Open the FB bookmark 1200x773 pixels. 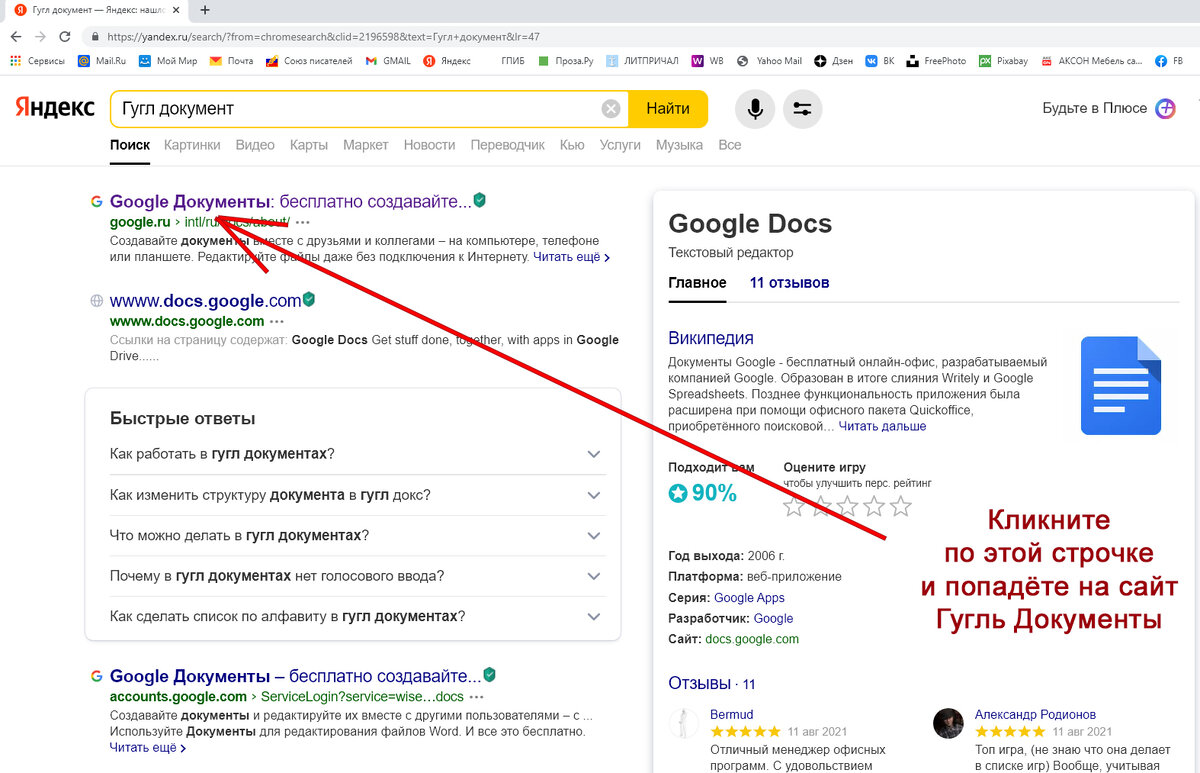click(x=1169, y=61)
